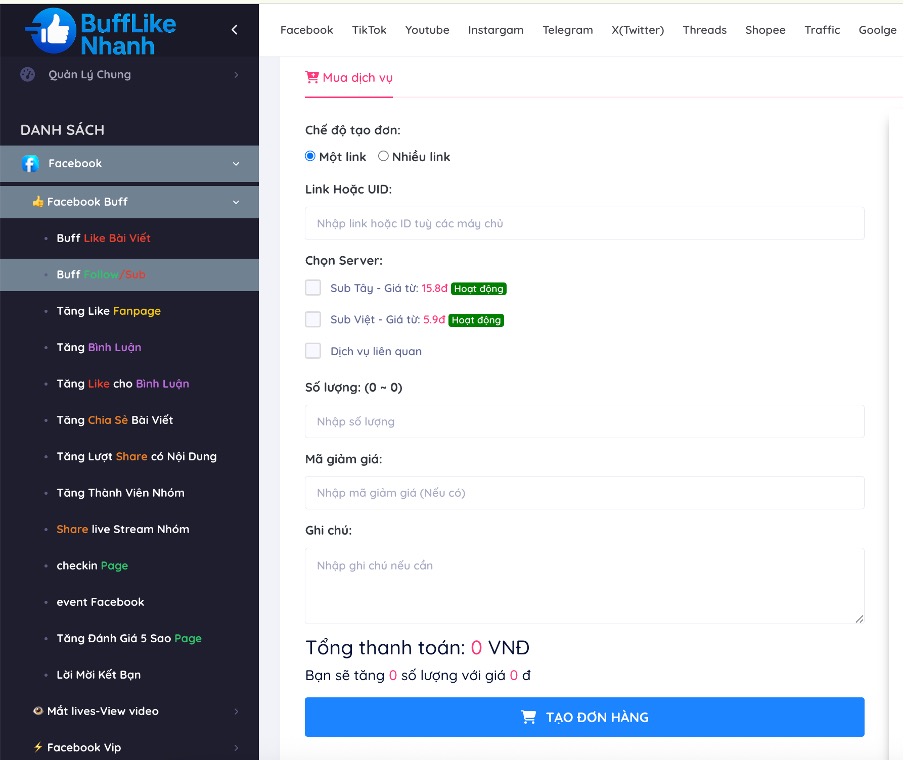Collapse the Facebook Buff submenu chevron
Screen dimensions: 904x760
(x=236, y=202)
